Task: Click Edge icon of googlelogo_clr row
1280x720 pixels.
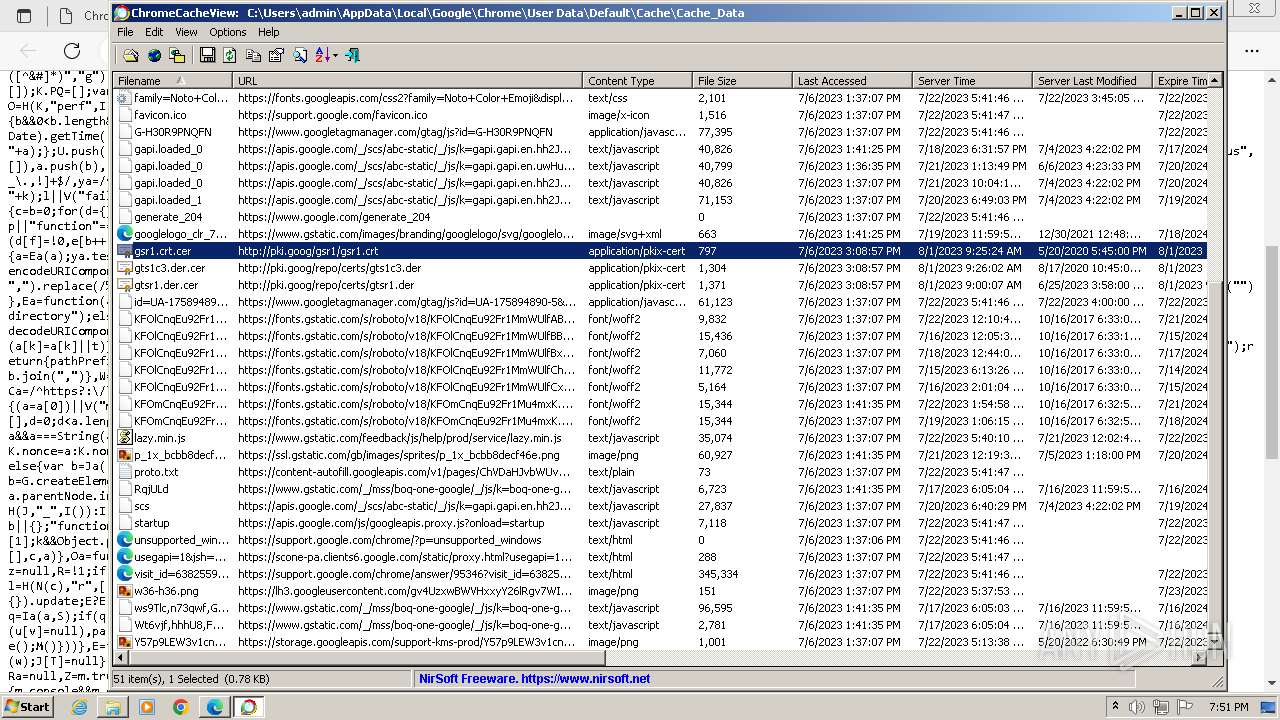Action: click(x=124, y=234)
